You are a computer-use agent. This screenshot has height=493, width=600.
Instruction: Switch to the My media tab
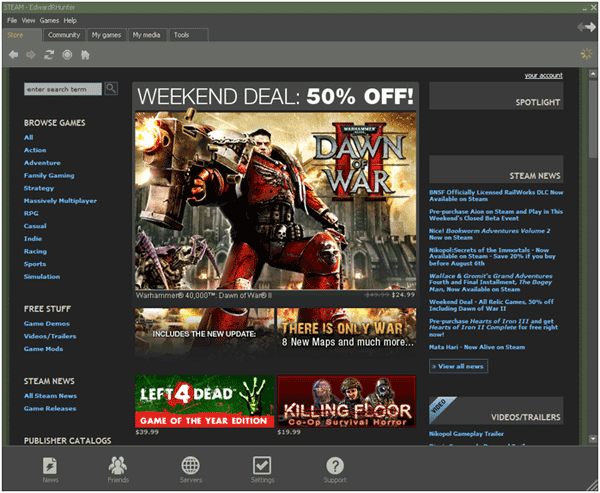click(147, 35)
